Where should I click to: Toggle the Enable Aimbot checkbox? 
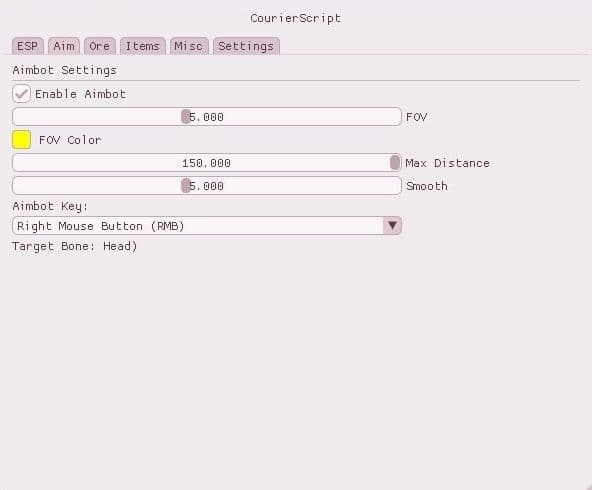[21, 94]
